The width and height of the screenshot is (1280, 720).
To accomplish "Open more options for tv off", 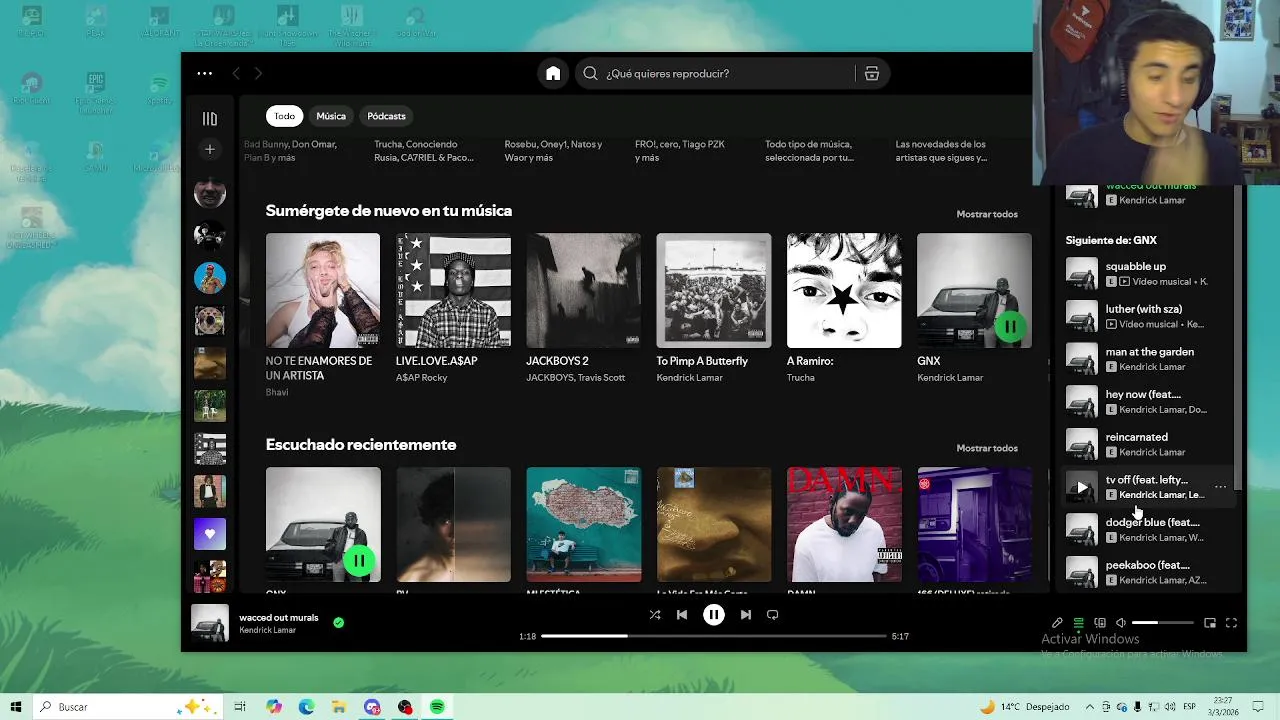I will [x=1220, y=487].
